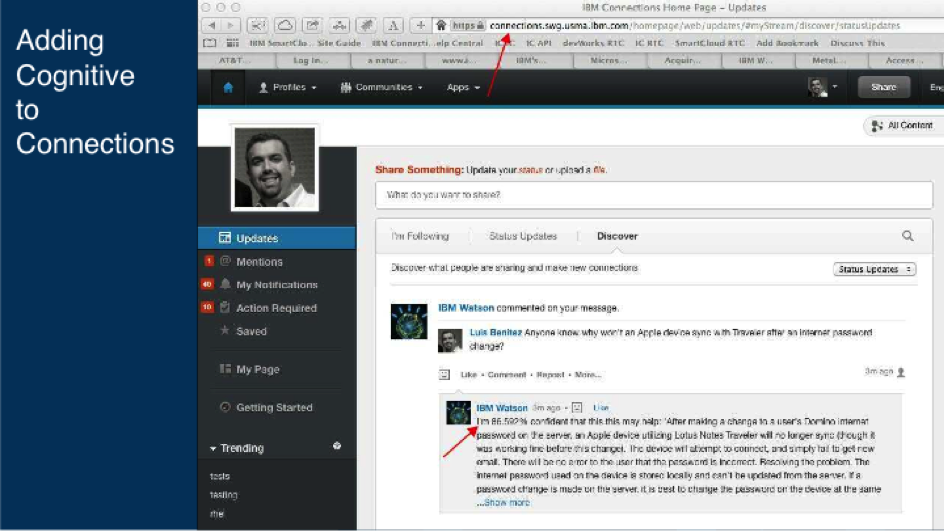Click Luis Benitez's small avatar in the post
945x532 pixels.
450,340
